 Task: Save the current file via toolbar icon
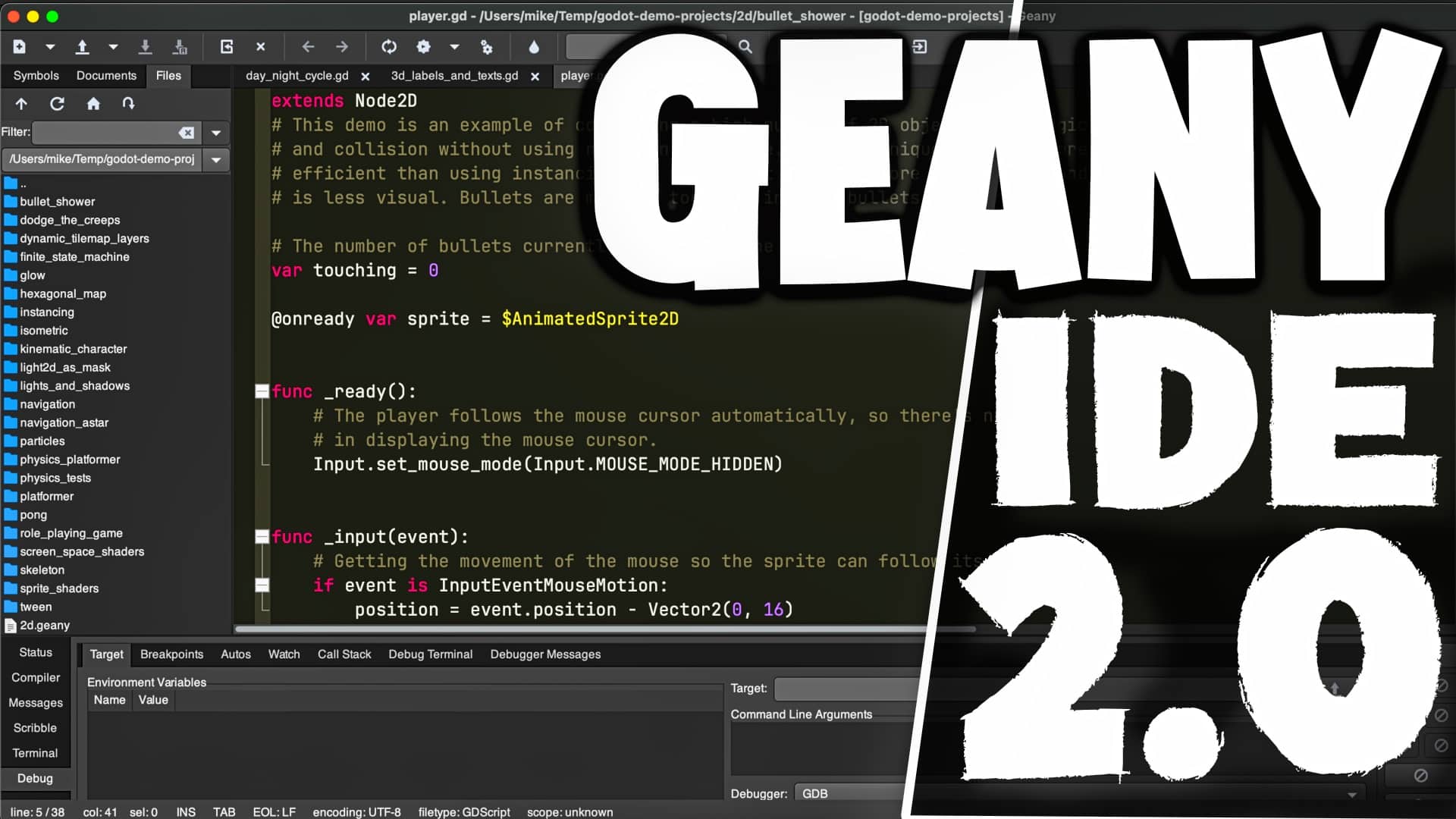pyautogui.click(x=145, y=47)
